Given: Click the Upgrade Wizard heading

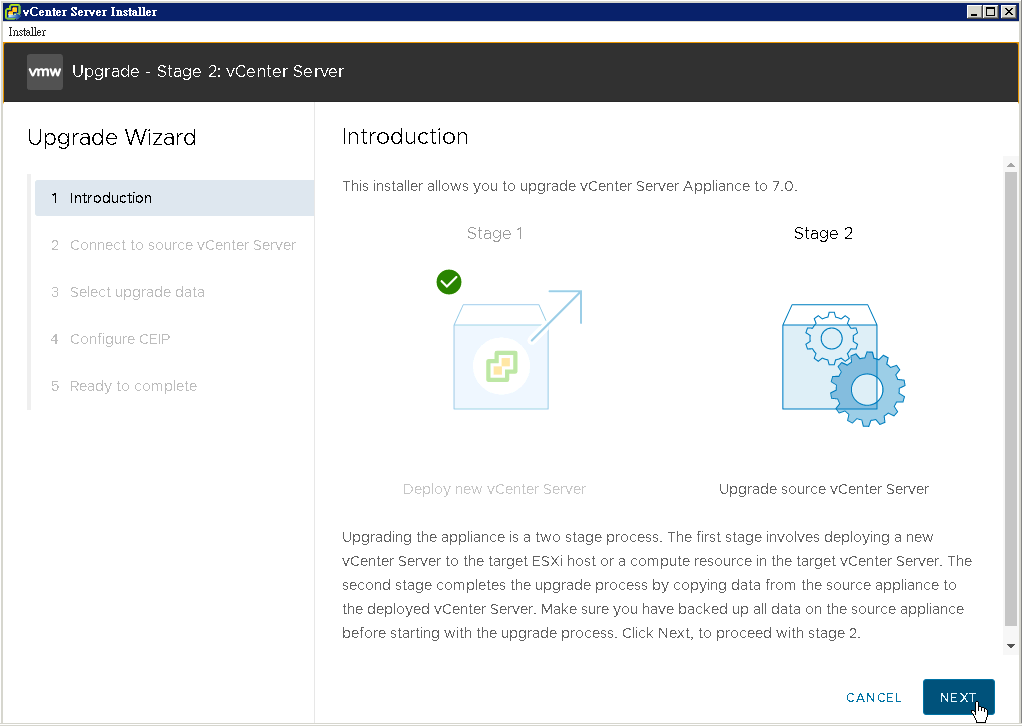Looking at the screenshot, I should [111, 138].
